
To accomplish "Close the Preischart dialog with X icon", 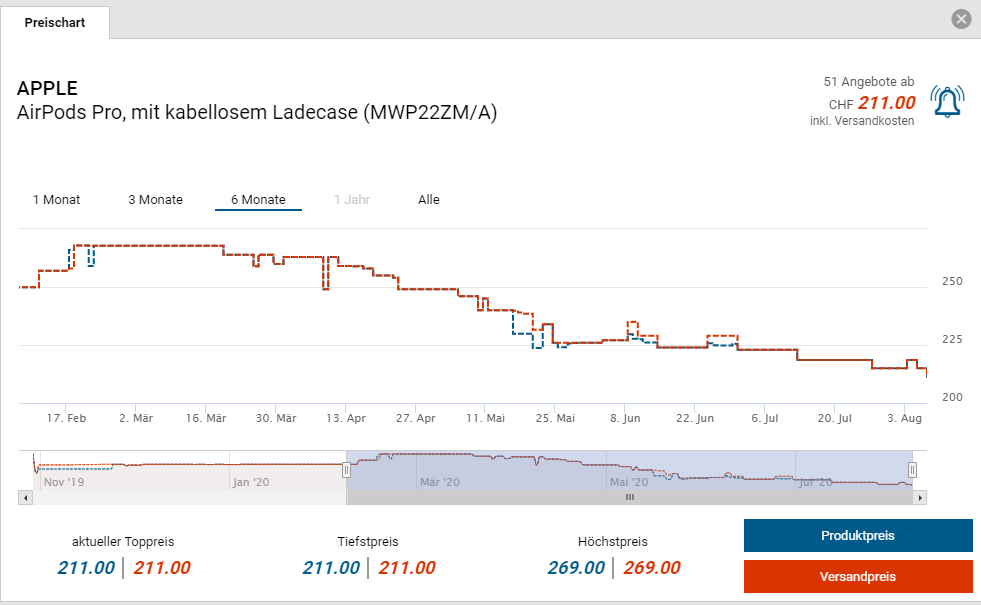I will pyautogui.click(x=961, y=19).
